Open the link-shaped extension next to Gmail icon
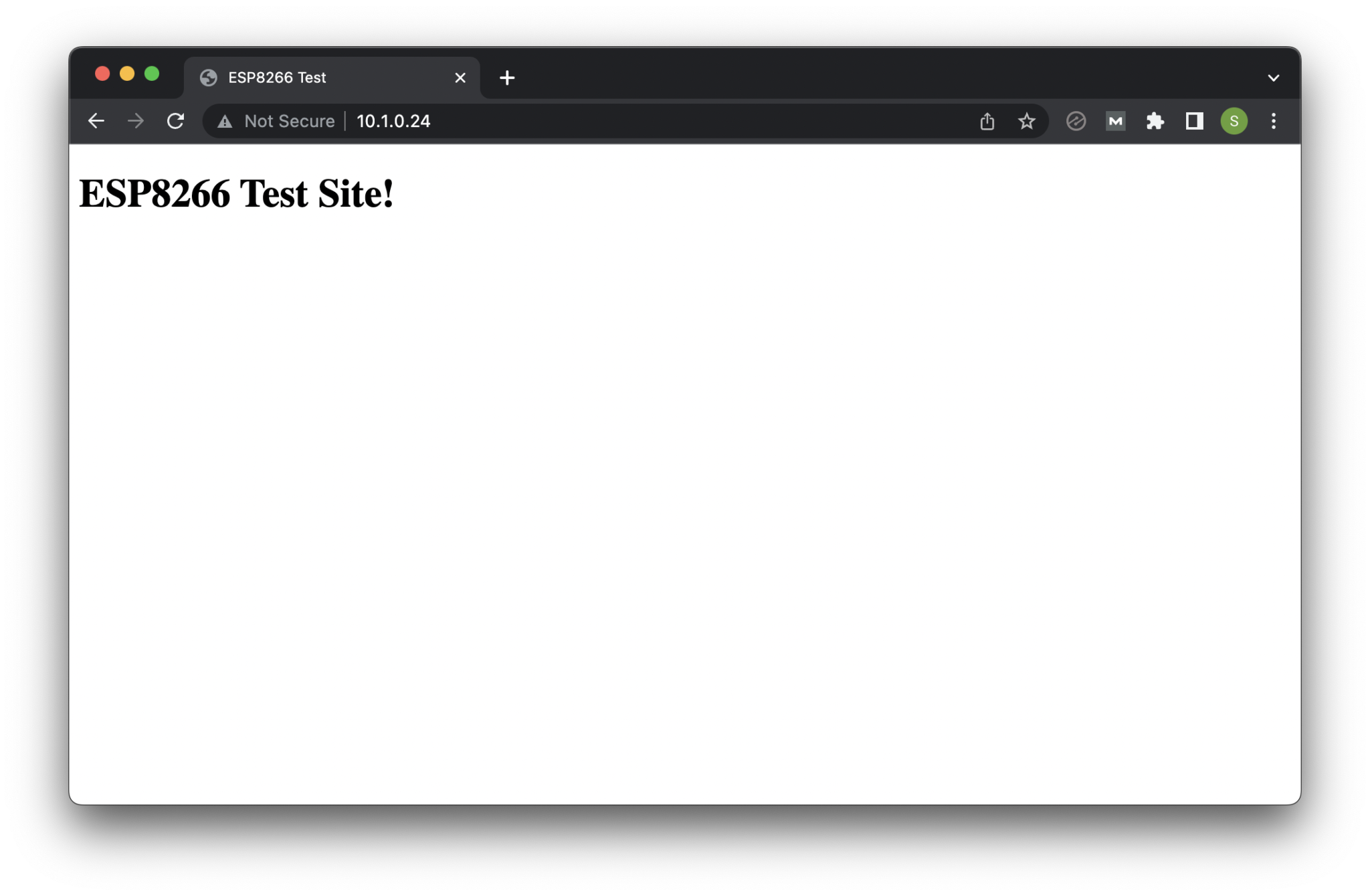The image size is (1370, 896). click(x=1076, y=121)
